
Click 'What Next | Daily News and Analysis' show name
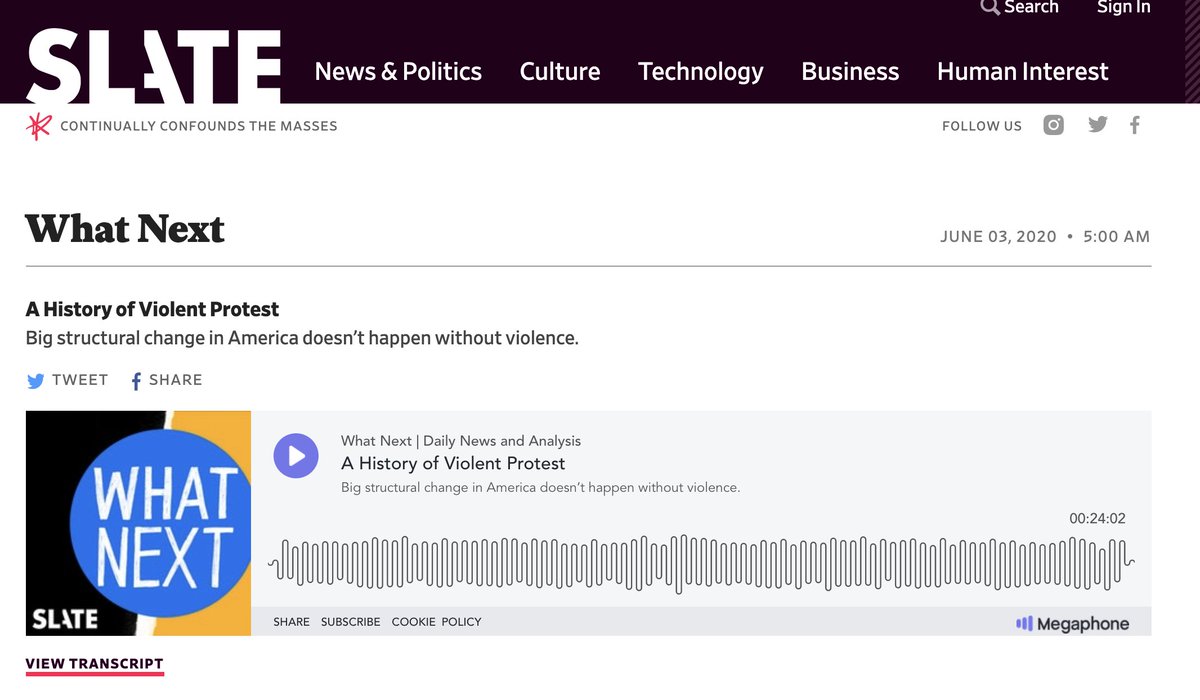[461, 441]
